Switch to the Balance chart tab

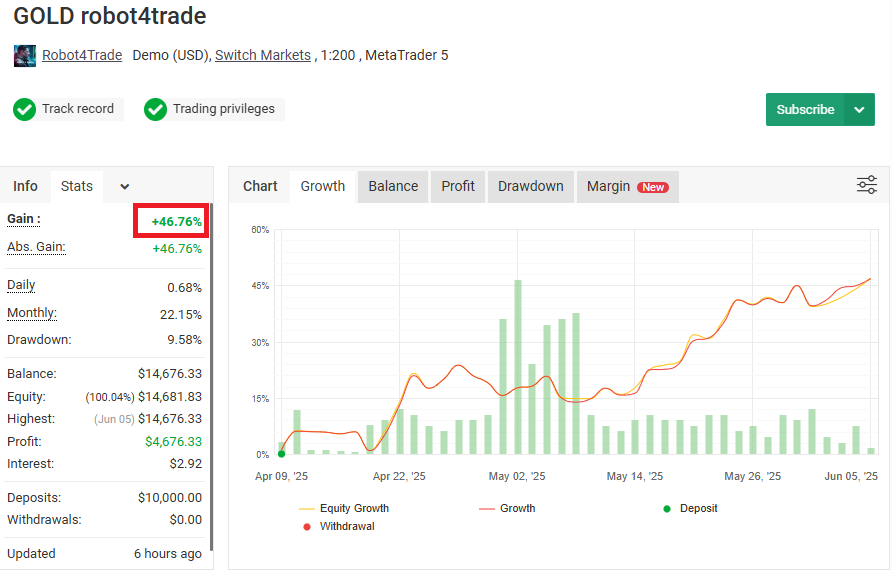pos(393,186)
